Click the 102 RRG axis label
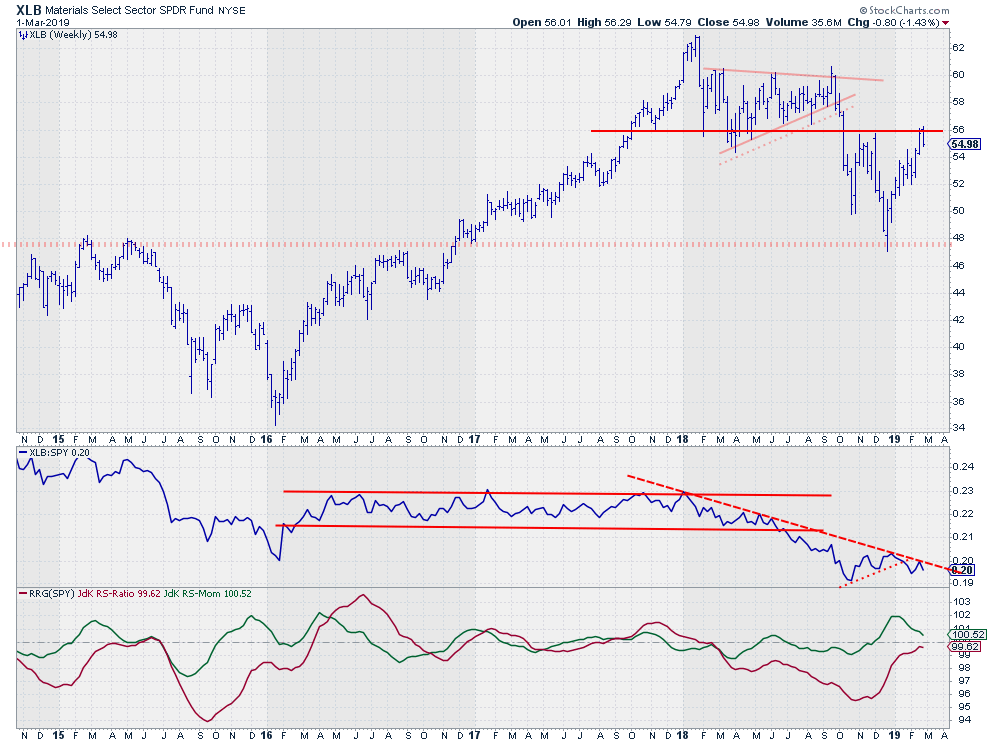990x744 pixels. [962, 615]
